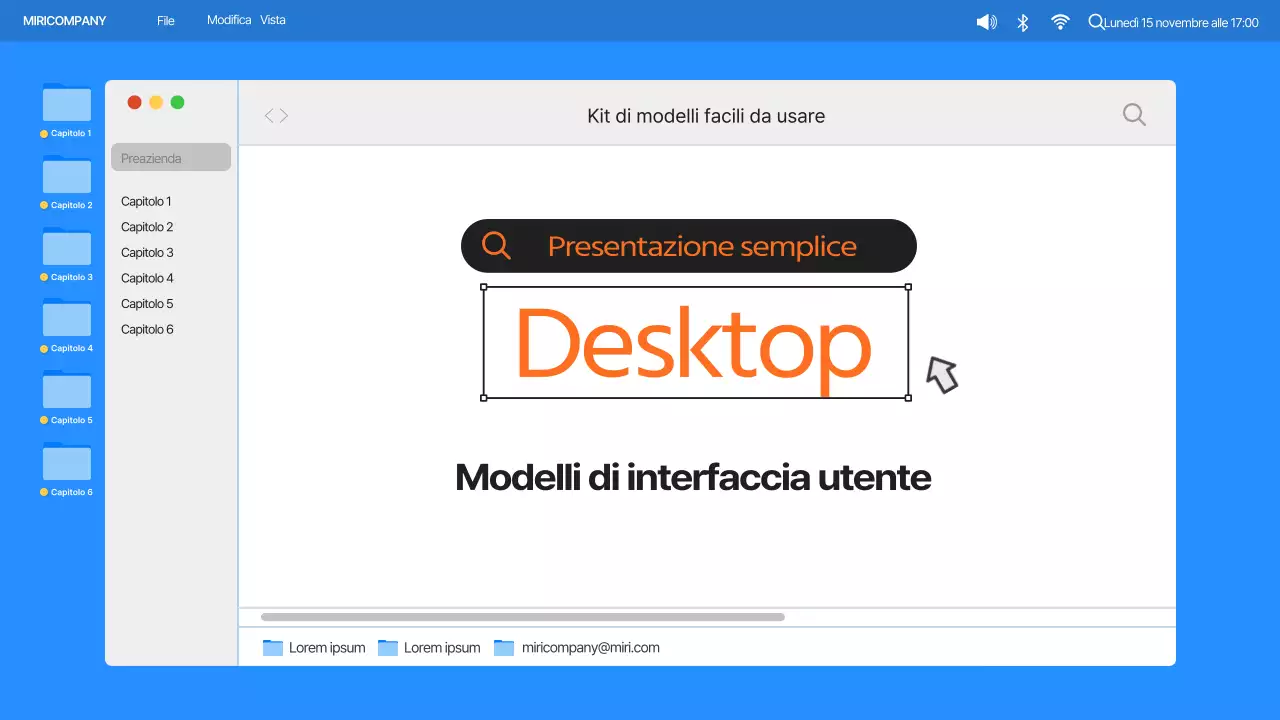The width and height of the screenshot is (1280, 720).
Task: Open the search icon inside the Presentazione semplice bar
Action: coord(497,244)
